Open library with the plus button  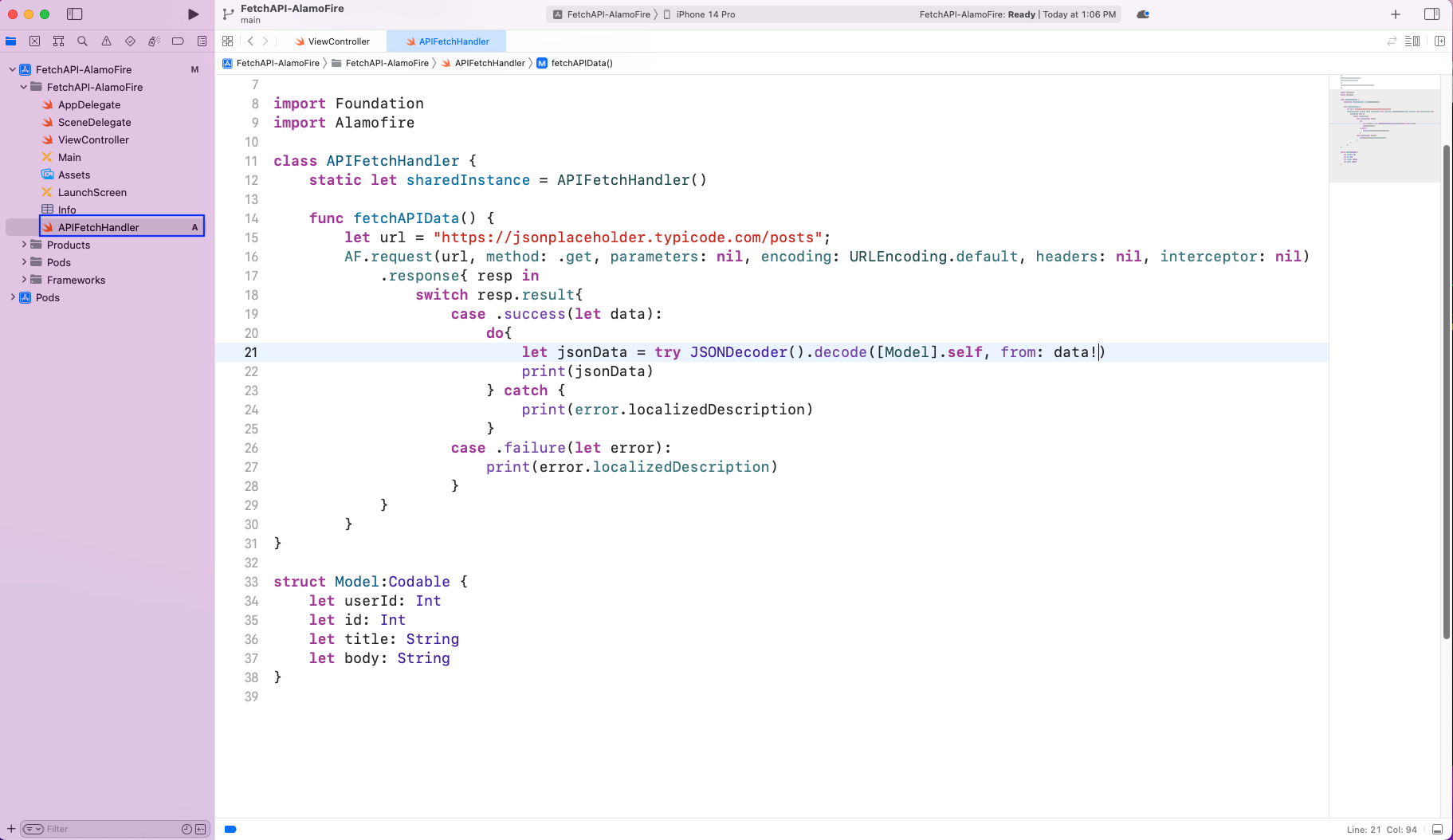tap(1396, 14)
